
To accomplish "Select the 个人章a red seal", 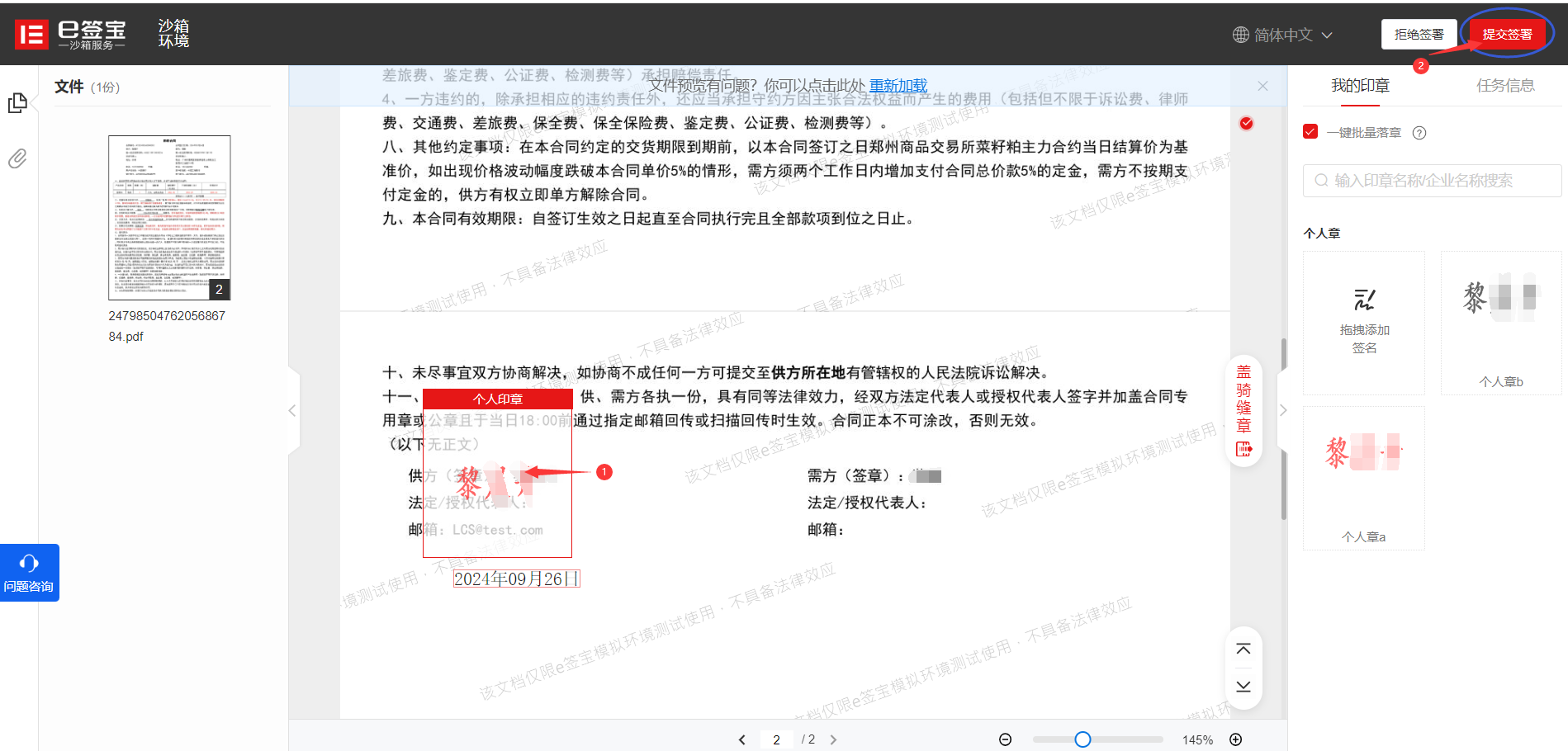I will pos(1364,478).
